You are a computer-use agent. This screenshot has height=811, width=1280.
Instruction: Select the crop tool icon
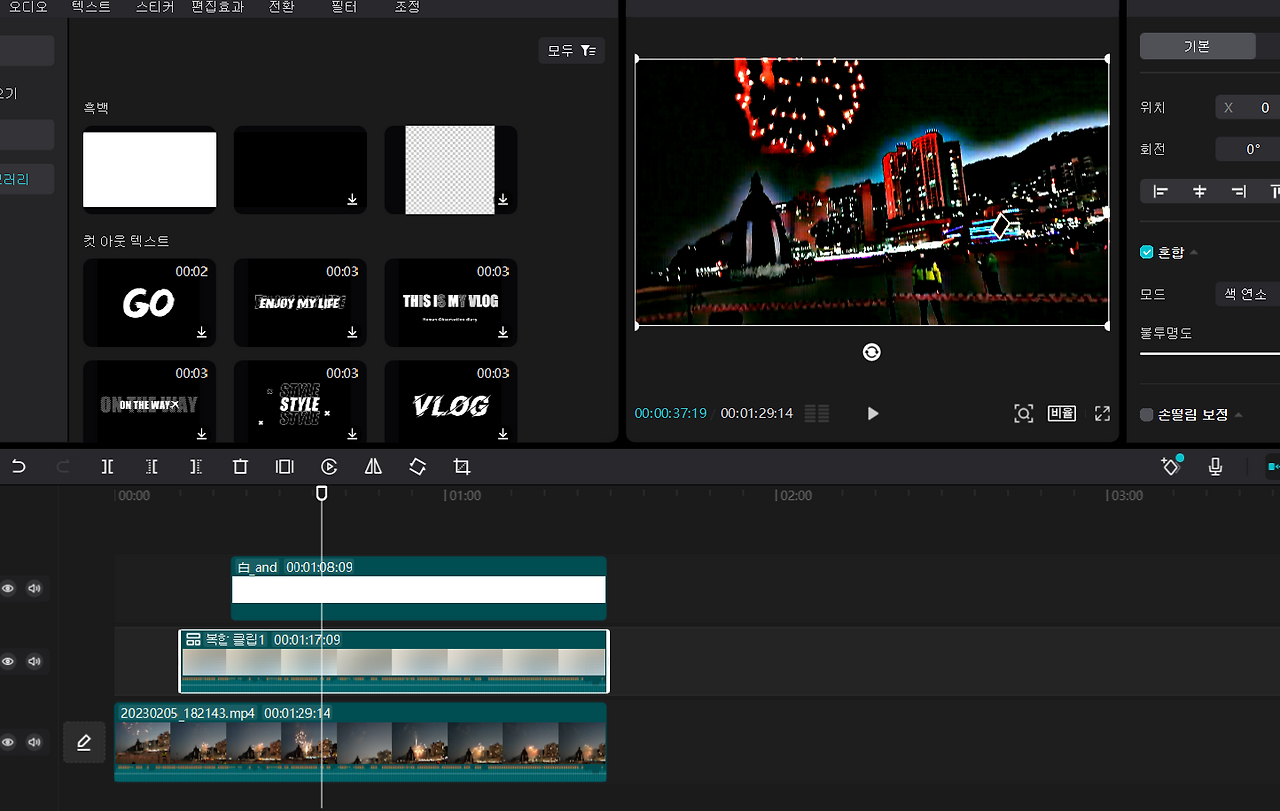tap(461, 466)
